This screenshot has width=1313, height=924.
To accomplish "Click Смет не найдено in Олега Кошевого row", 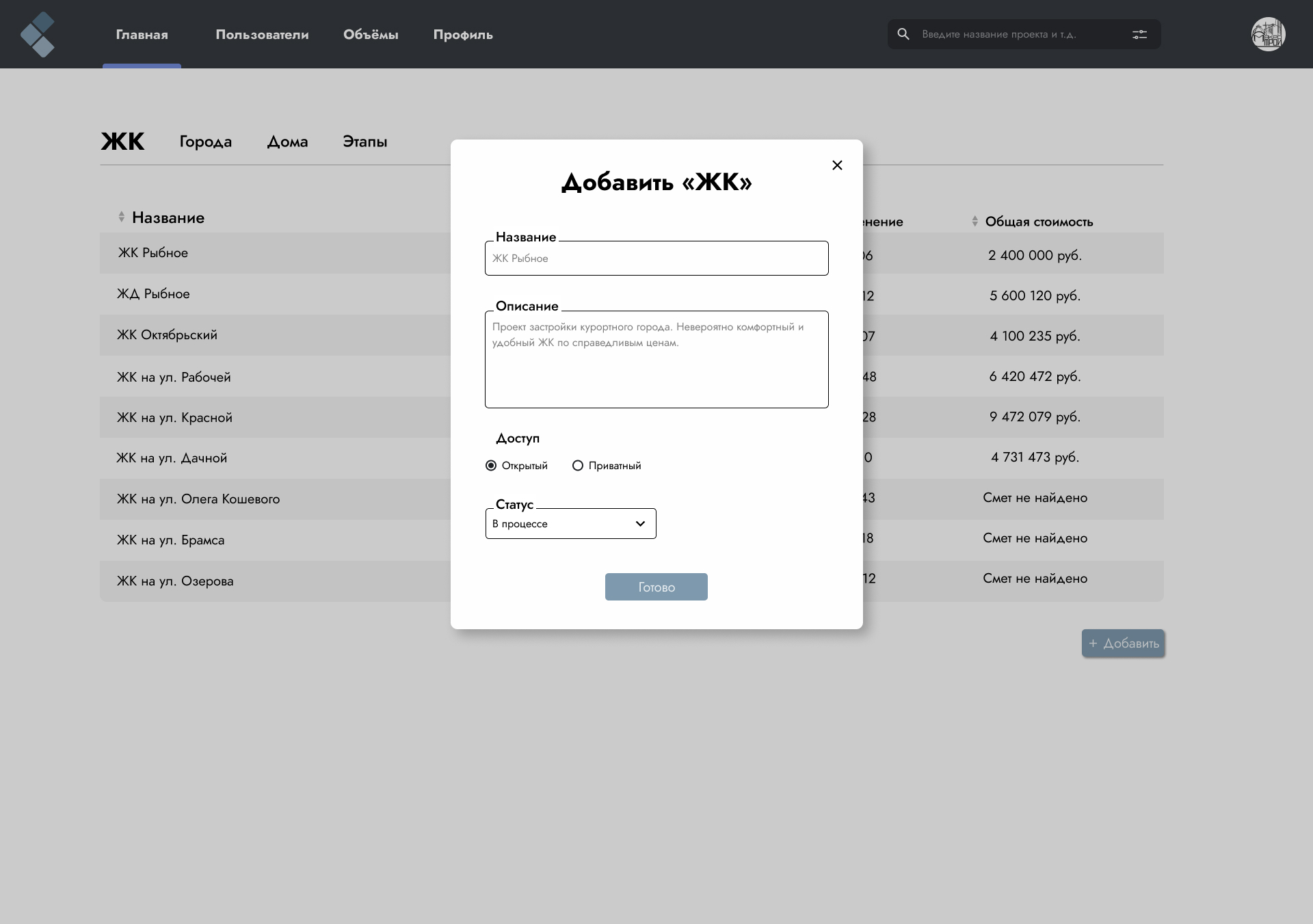I will [x=1035, y=498].
